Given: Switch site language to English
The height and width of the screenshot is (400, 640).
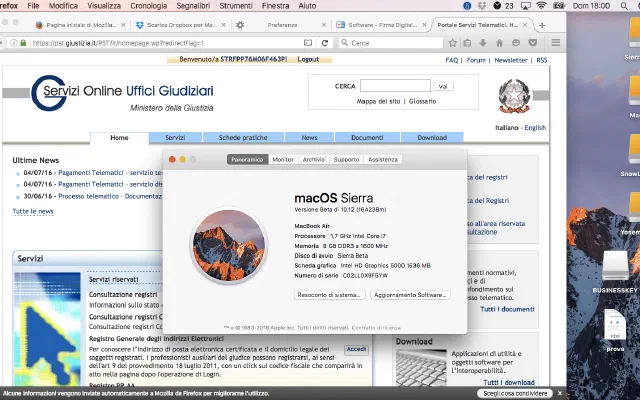Looking at the screenshot, I should [x=535, y=128].
